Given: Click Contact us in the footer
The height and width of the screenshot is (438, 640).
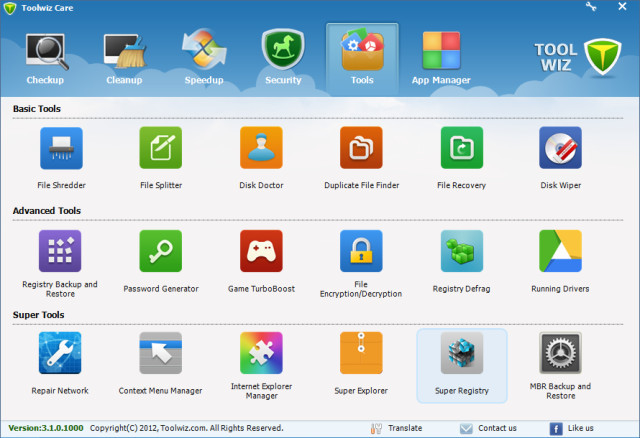Looking at the screenshot, I should coord(488,428).
